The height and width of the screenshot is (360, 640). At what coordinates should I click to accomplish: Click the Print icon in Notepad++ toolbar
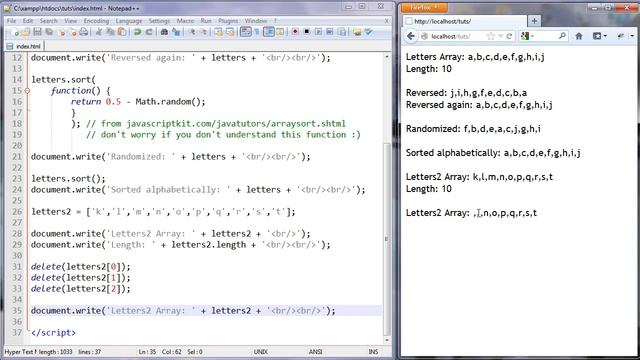pyautogui.click(x=84, y=32)
